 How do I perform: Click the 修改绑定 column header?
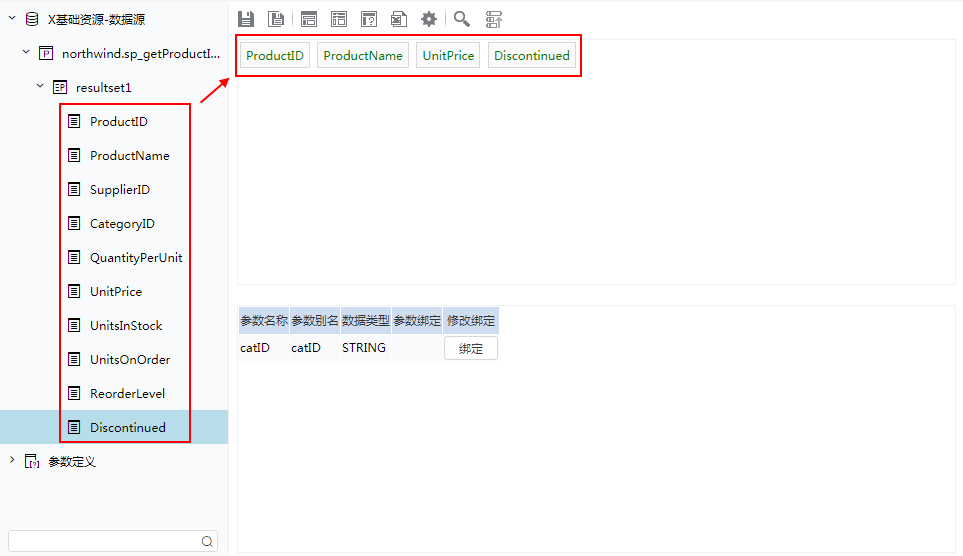click(471, 321)
